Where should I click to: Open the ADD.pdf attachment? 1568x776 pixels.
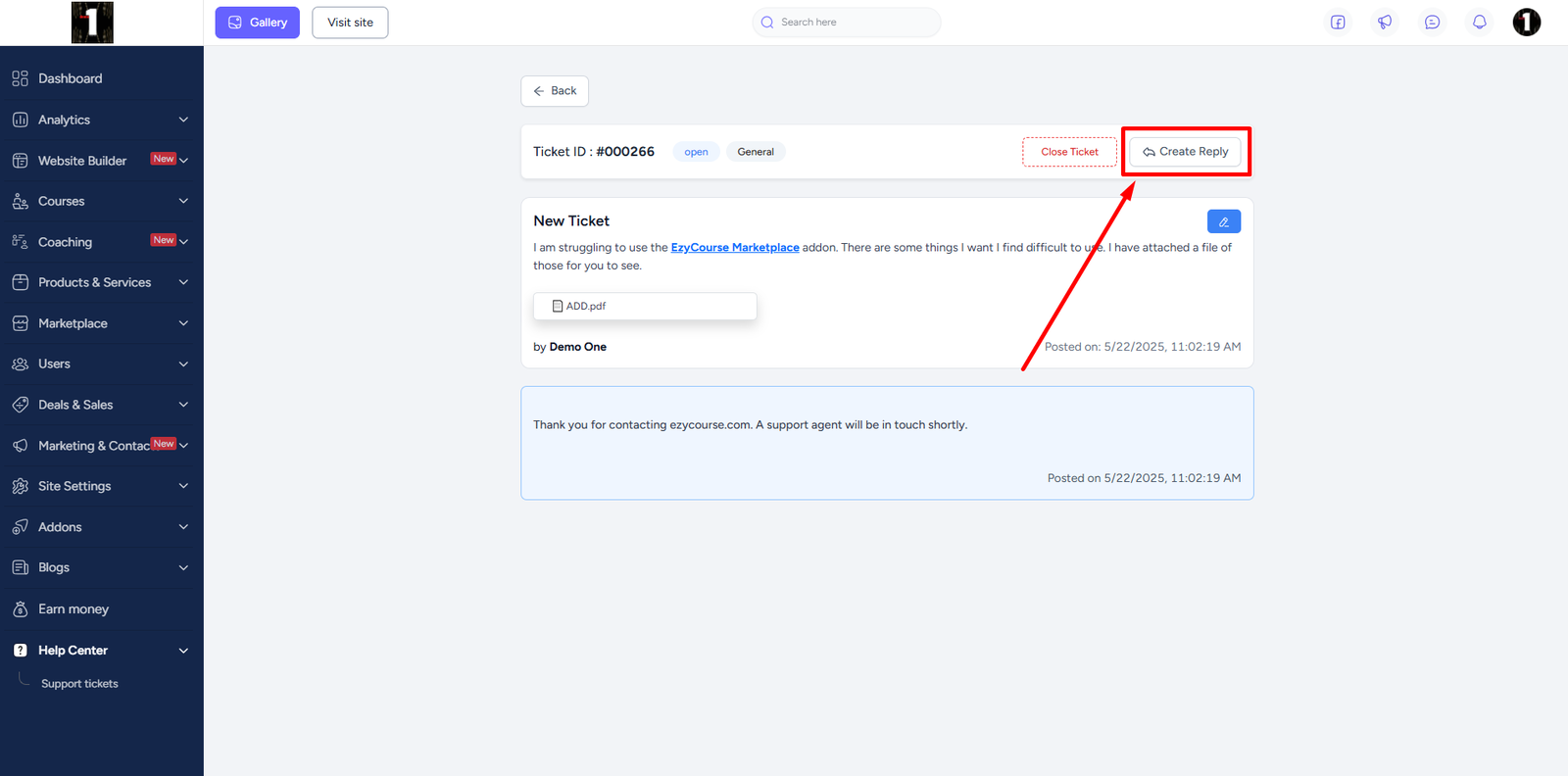click(x=645, y=306)
